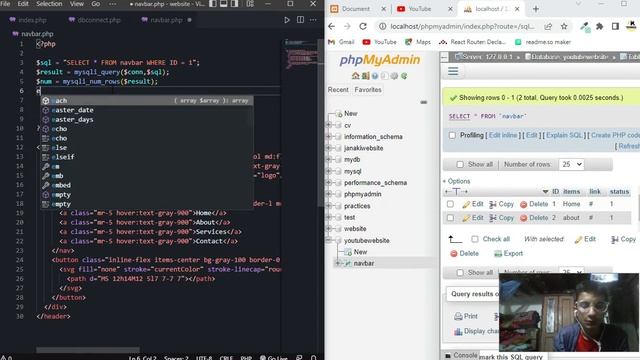Collapse the youtubewebsite database
Image resolution: width=640 pixels, height=360 pixels.
[x=329, y=240]
